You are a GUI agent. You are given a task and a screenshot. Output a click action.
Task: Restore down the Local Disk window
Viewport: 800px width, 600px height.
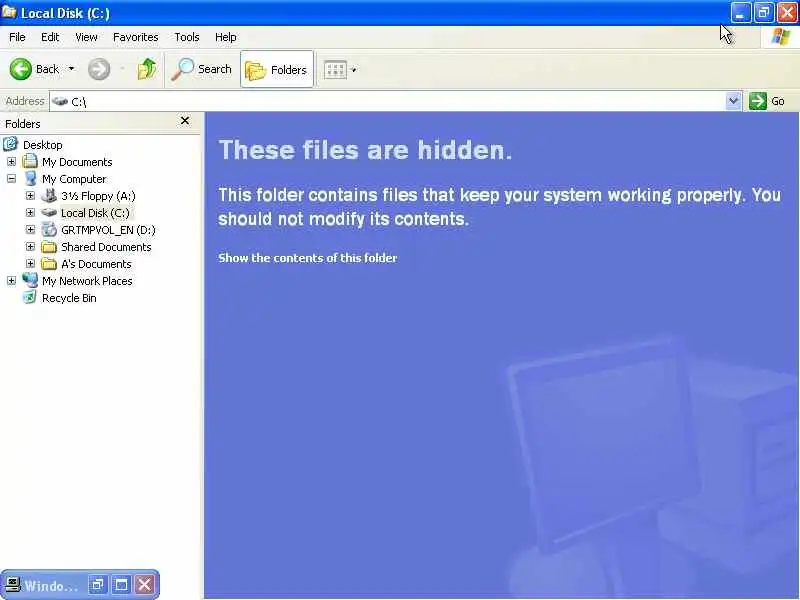pos(764,13)
